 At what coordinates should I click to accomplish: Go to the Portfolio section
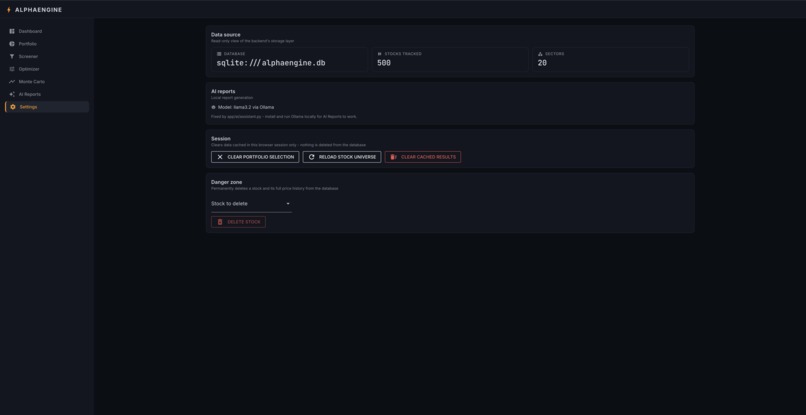coord(47,44)
